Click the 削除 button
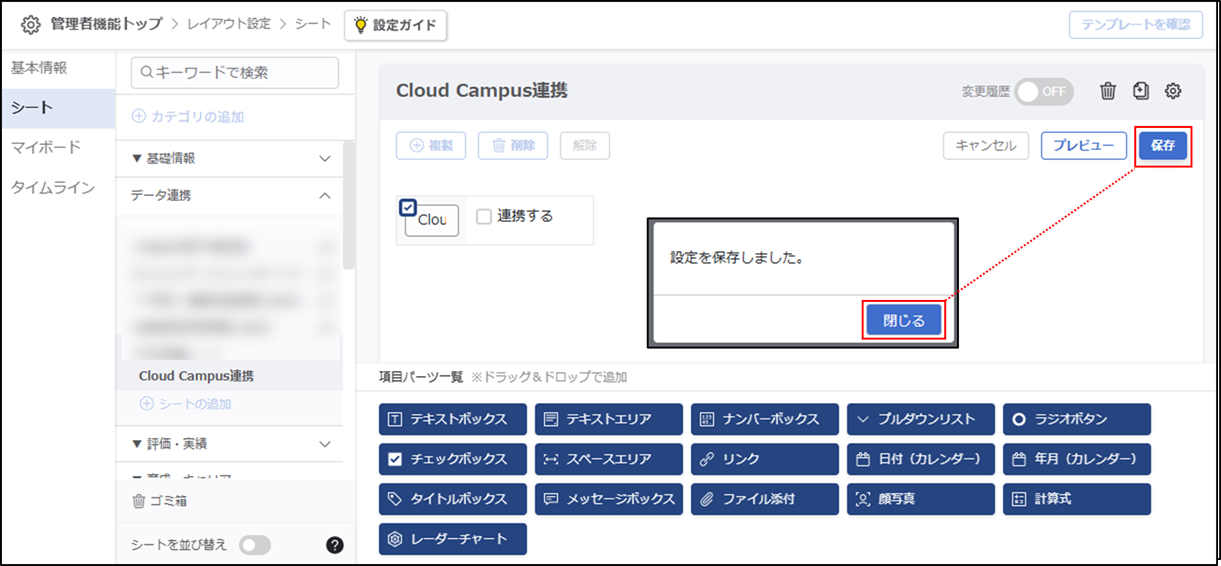Viewport: 1221px width, 566px height. tap(513, 145)
